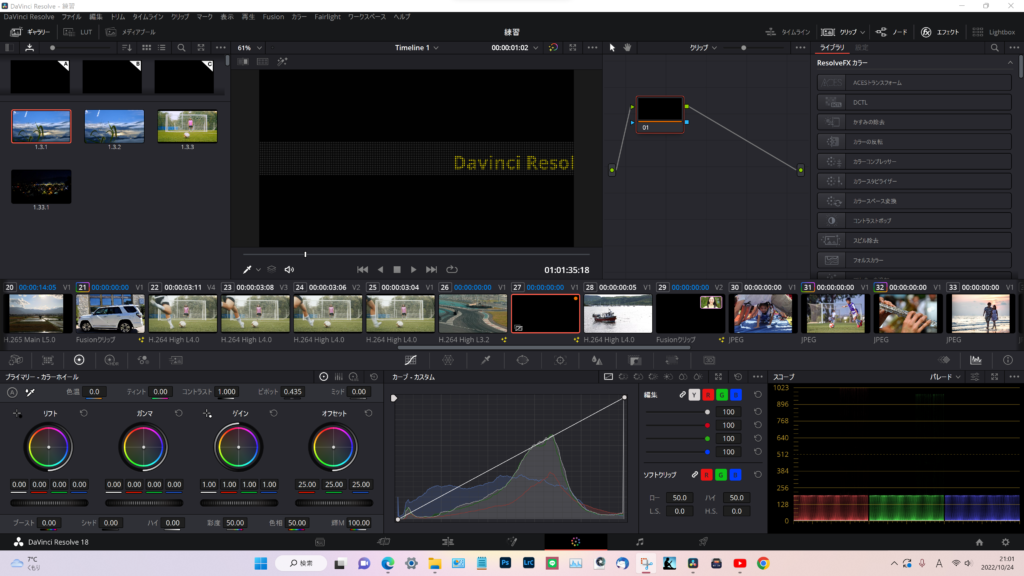
Task: Open the Curves palette icon
Action: click(410, 360)
